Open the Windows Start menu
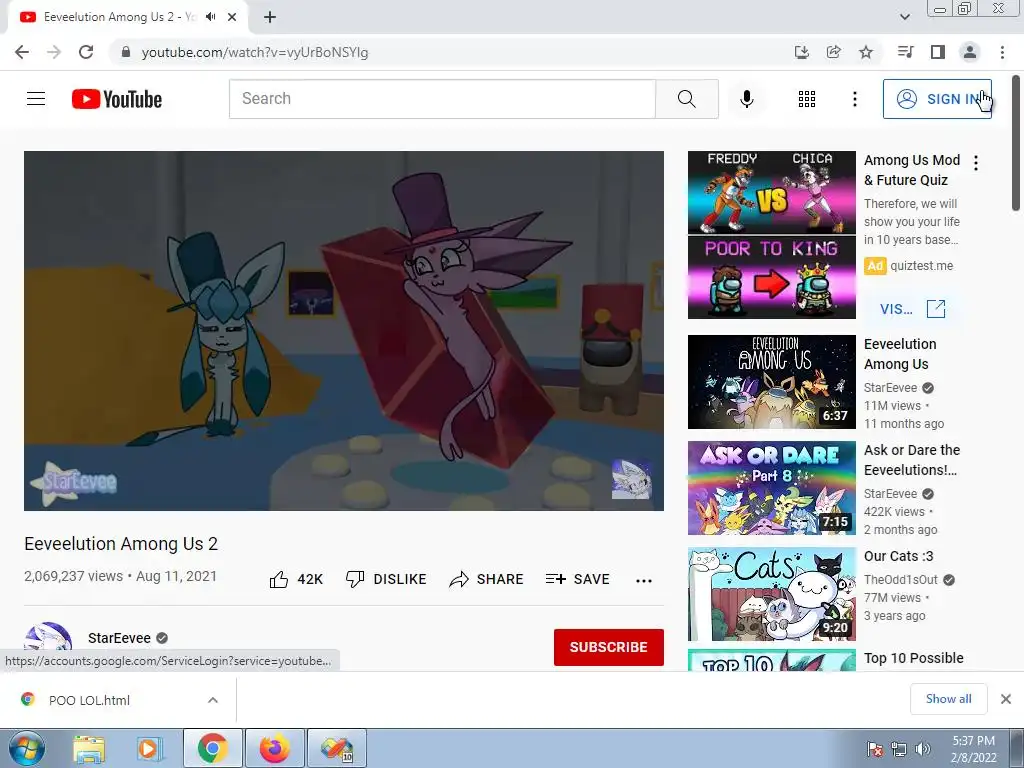Screen dimensions: 1024x768 click(x=27, y=748)
